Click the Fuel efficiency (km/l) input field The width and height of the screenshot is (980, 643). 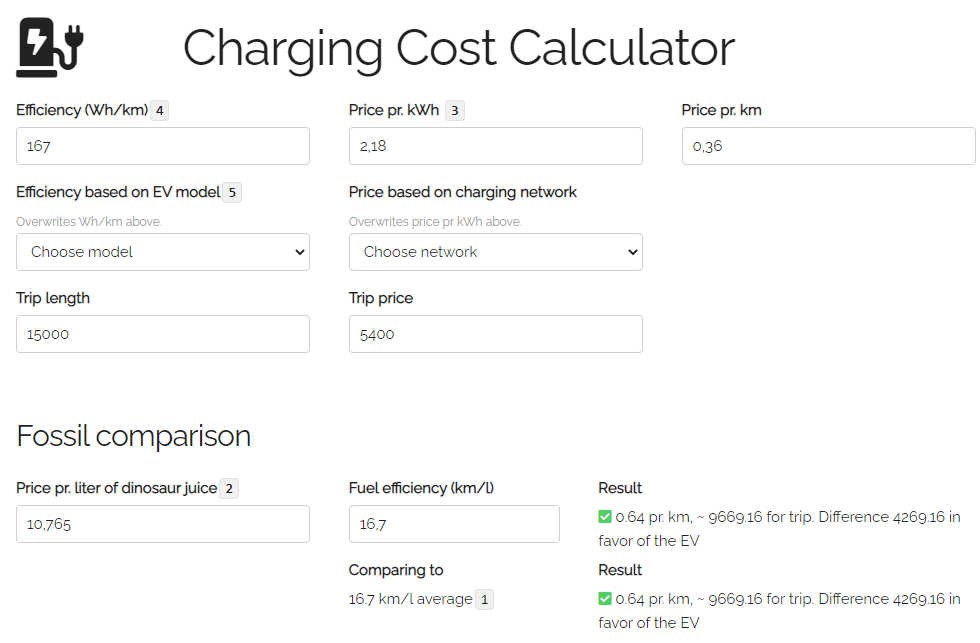point(454,524)
